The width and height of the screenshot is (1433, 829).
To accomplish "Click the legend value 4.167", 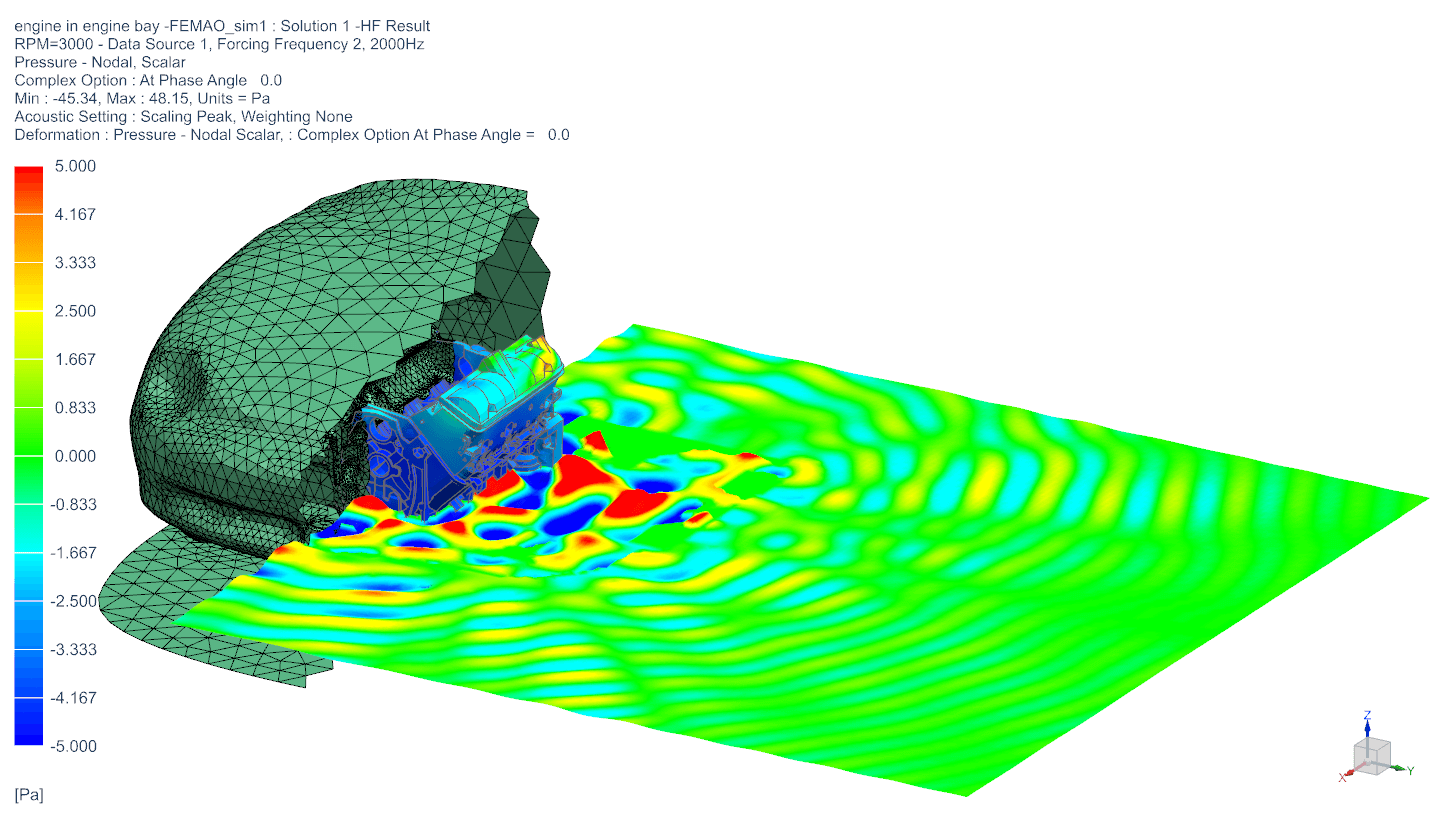I will click(x=76, y=214).
